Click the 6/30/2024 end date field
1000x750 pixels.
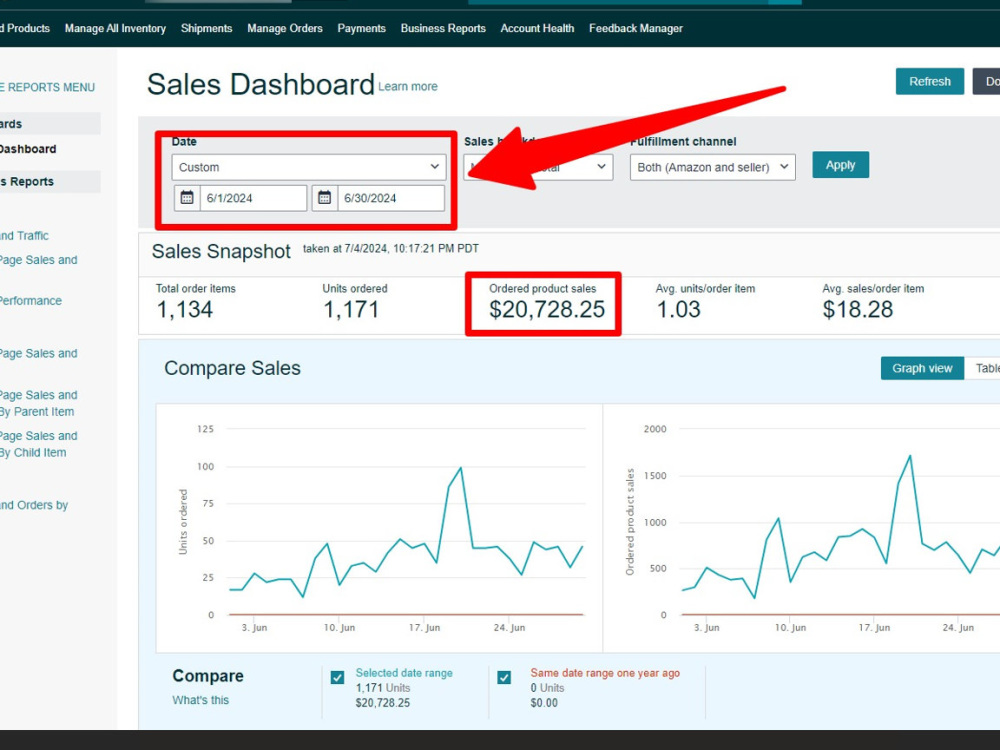pyautogui.click(x=391, y=198)
